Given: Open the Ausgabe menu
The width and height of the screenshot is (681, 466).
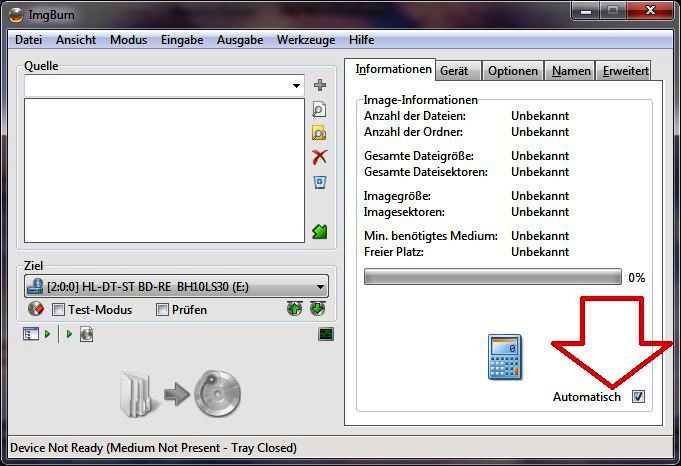Looking at the screenshot, I should [x=240, y=40].
